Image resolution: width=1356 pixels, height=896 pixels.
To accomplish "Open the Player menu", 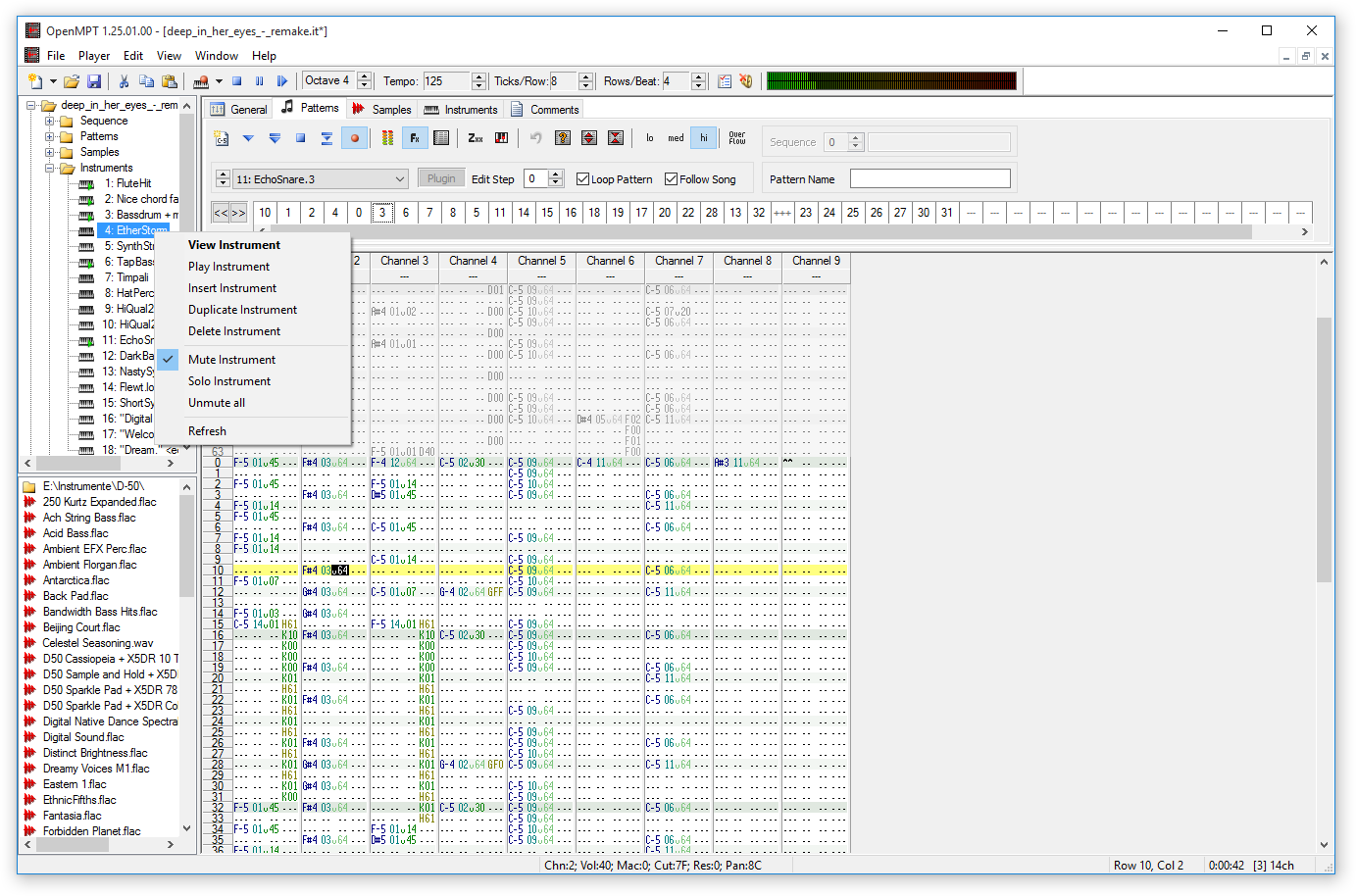I will click(94, 56).
